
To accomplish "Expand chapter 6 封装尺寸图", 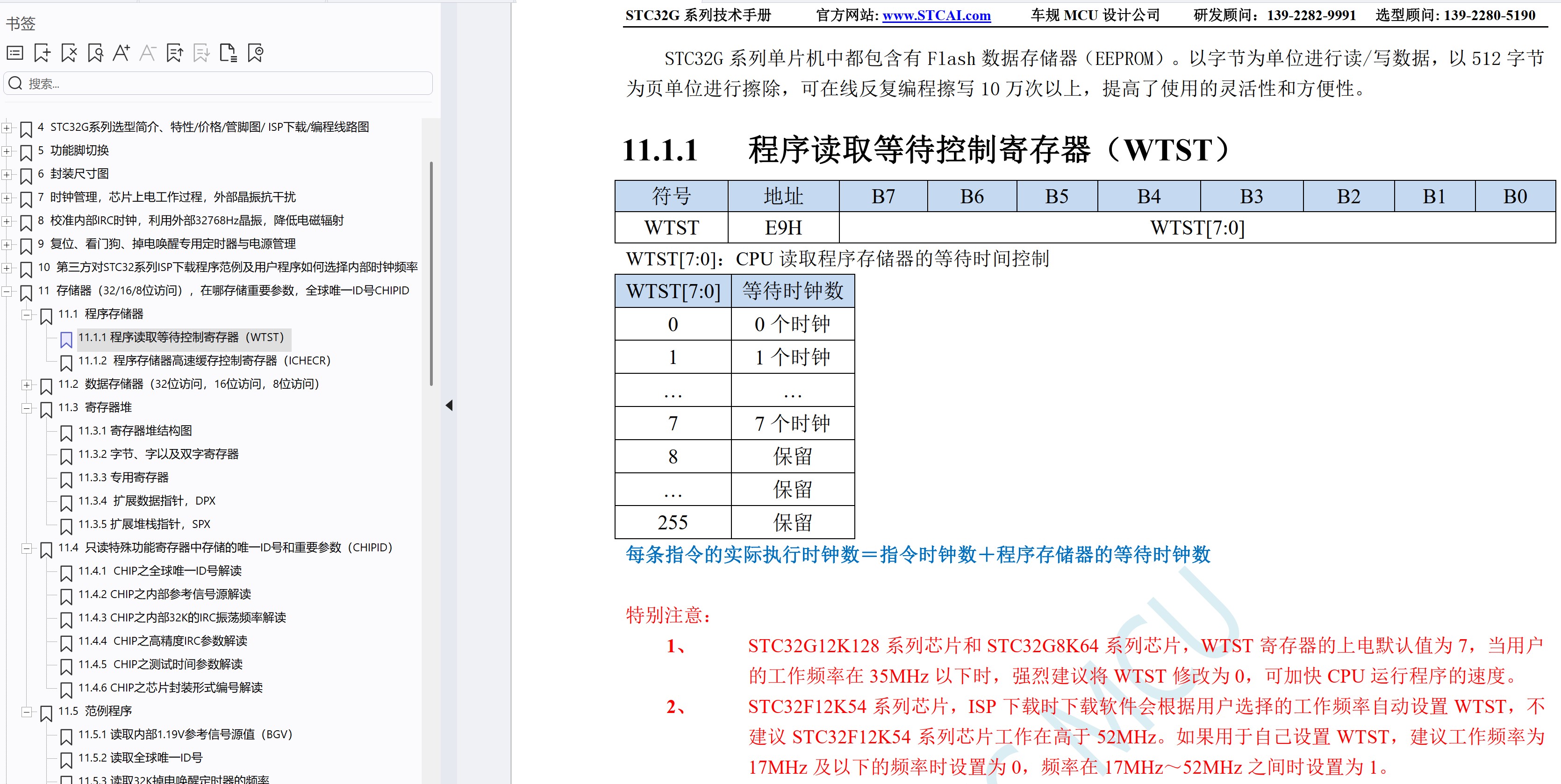I will (6, 174).
